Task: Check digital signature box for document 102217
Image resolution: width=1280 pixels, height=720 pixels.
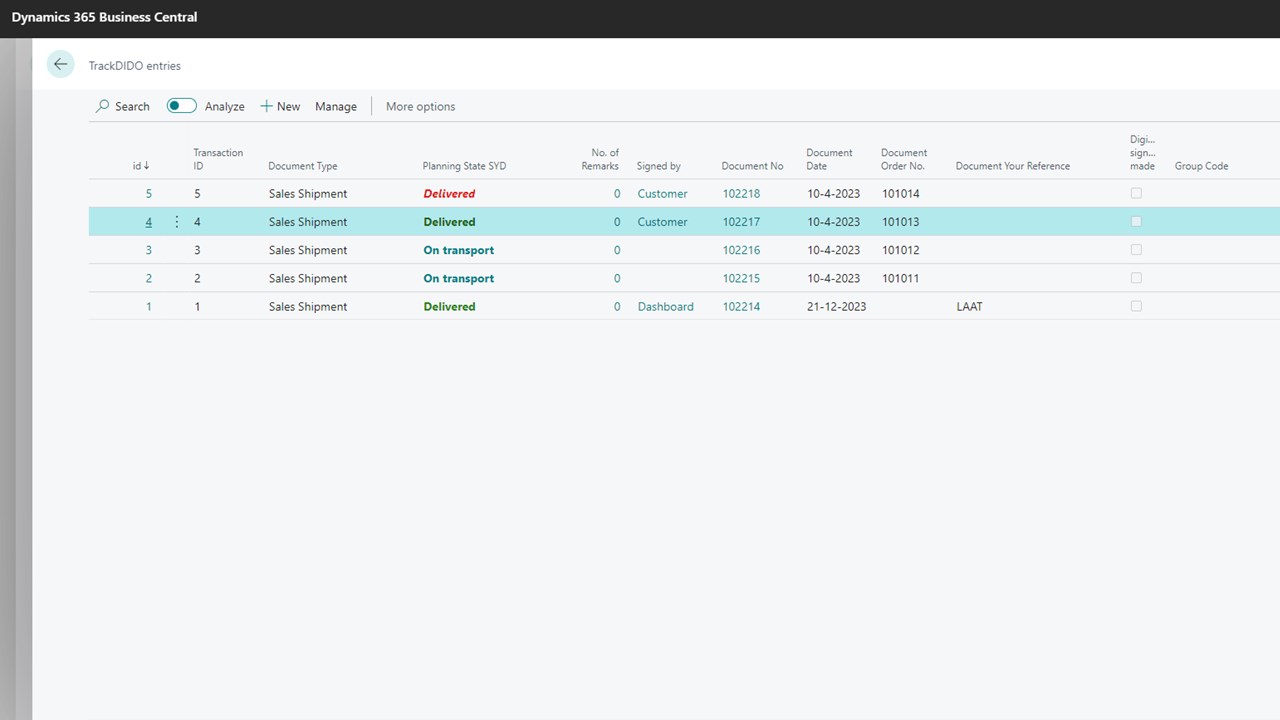Action: pyautogui.click(x=1136, y=221)
